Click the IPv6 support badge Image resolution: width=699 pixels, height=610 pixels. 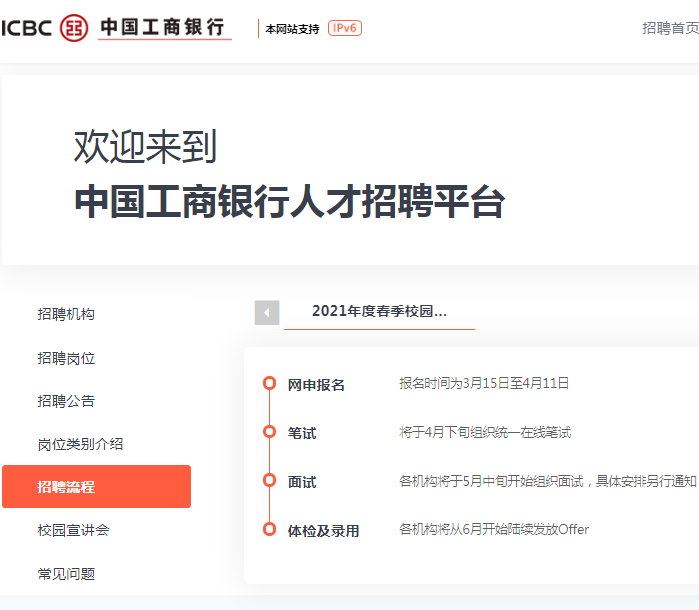point(344,28)
